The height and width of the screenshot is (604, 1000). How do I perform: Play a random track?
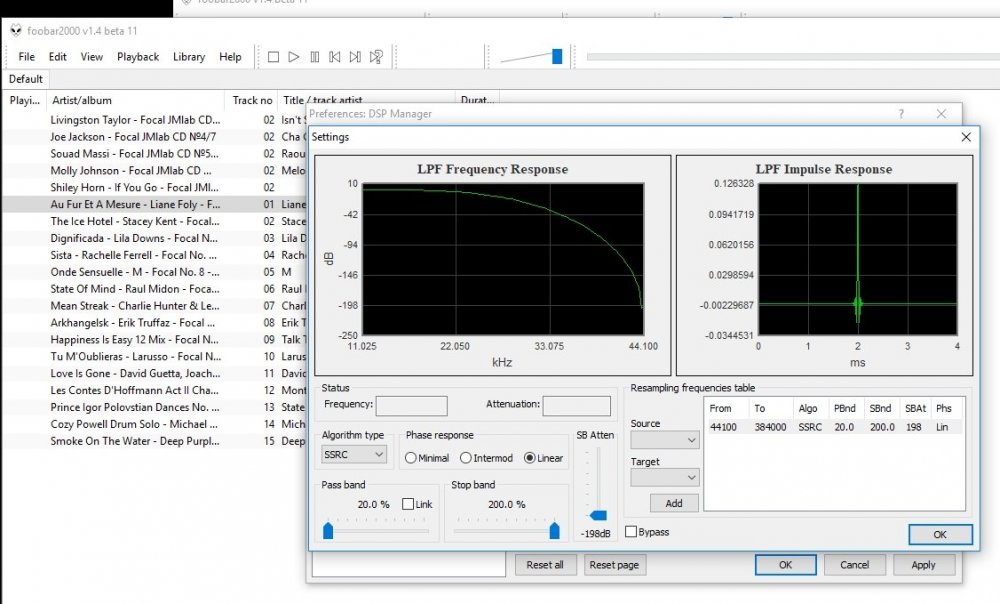[376, 57]
